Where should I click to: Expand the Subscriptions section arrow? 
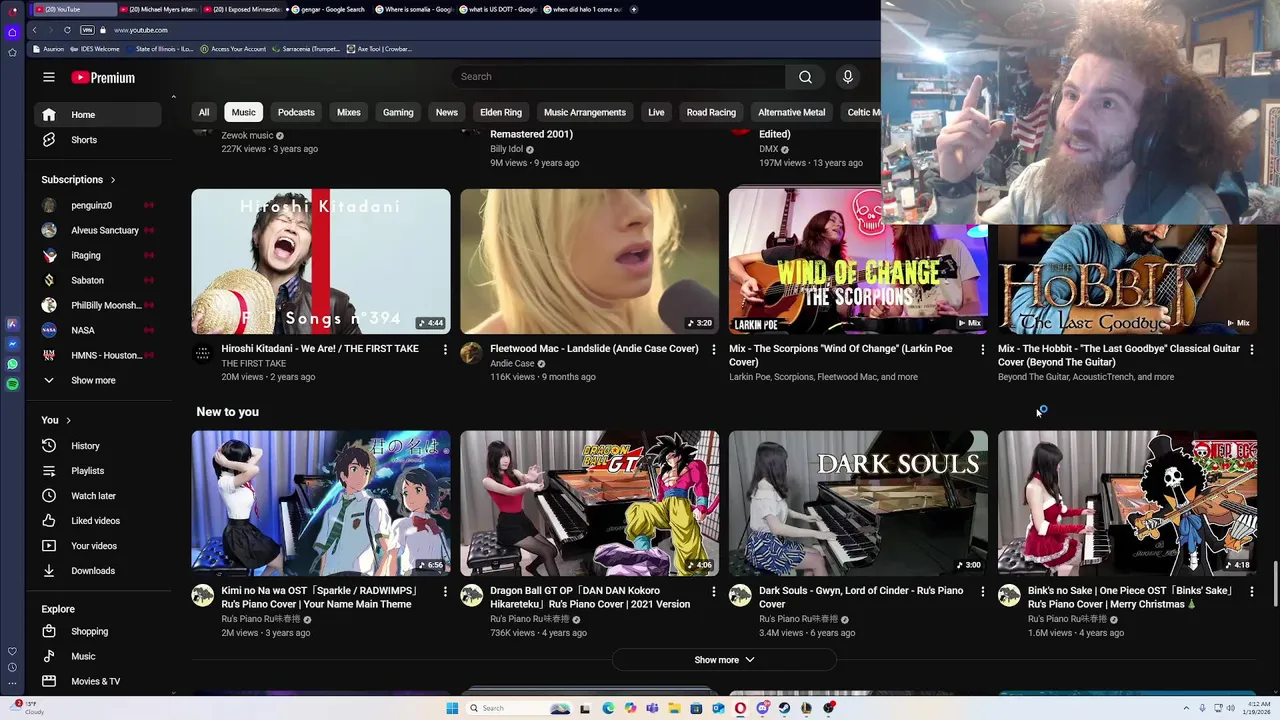pyautogui.click(x=113, y=180)
